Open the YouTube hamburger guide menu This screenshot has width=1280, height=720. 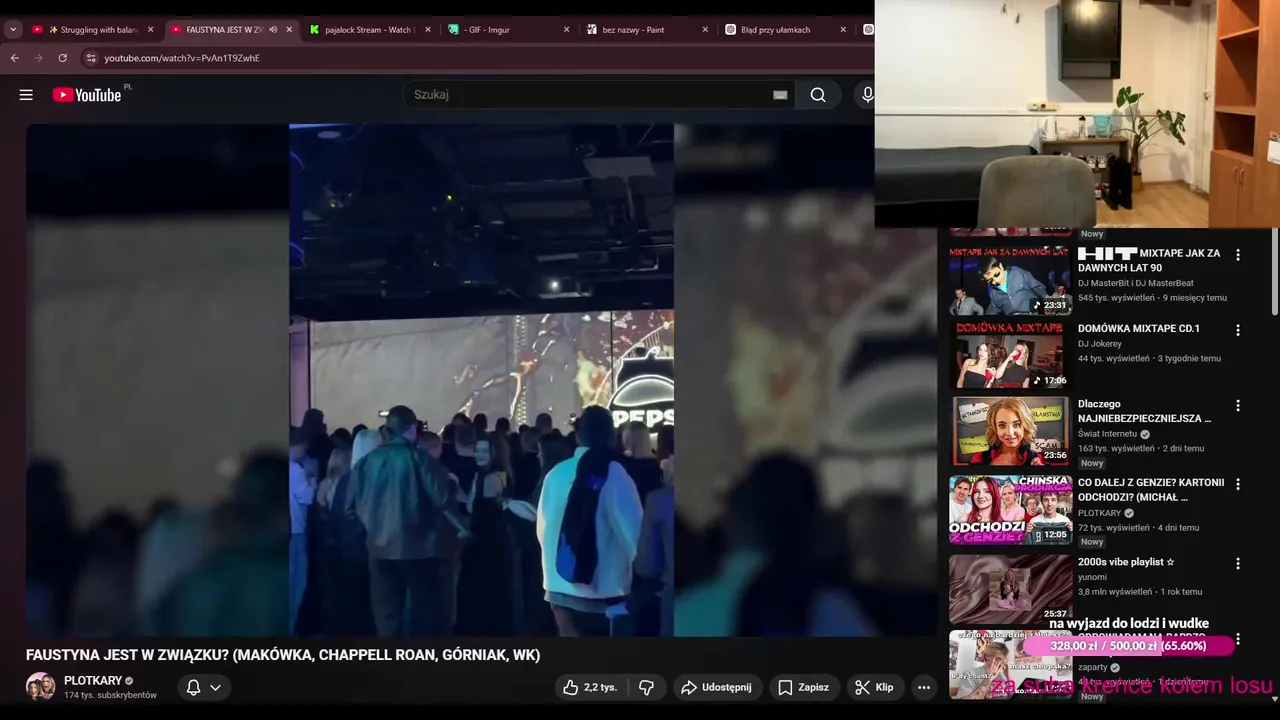(26, 95)
